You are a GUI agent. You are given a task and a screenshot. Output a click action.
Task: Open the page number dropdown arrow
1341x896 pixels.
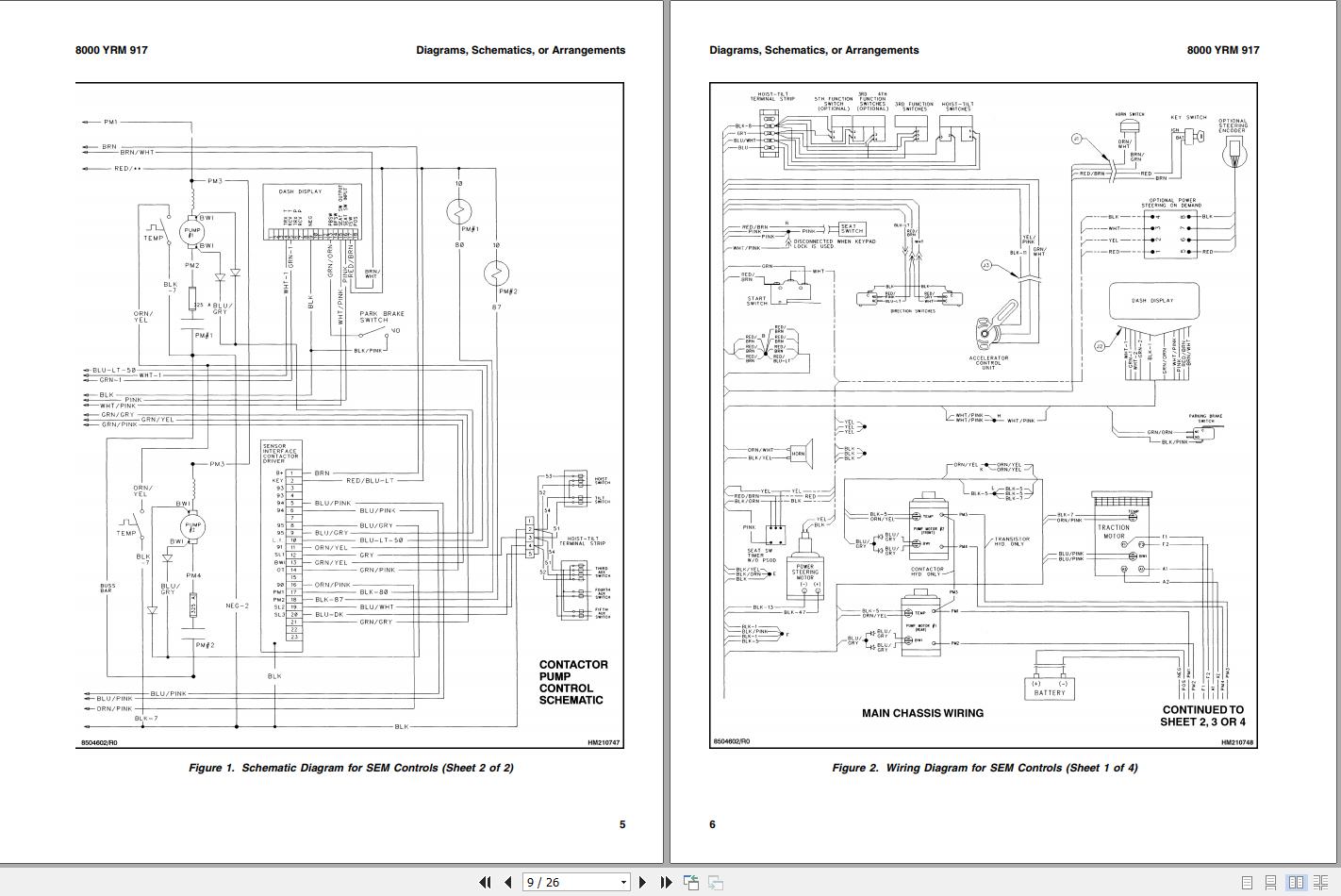click(623, 883)
